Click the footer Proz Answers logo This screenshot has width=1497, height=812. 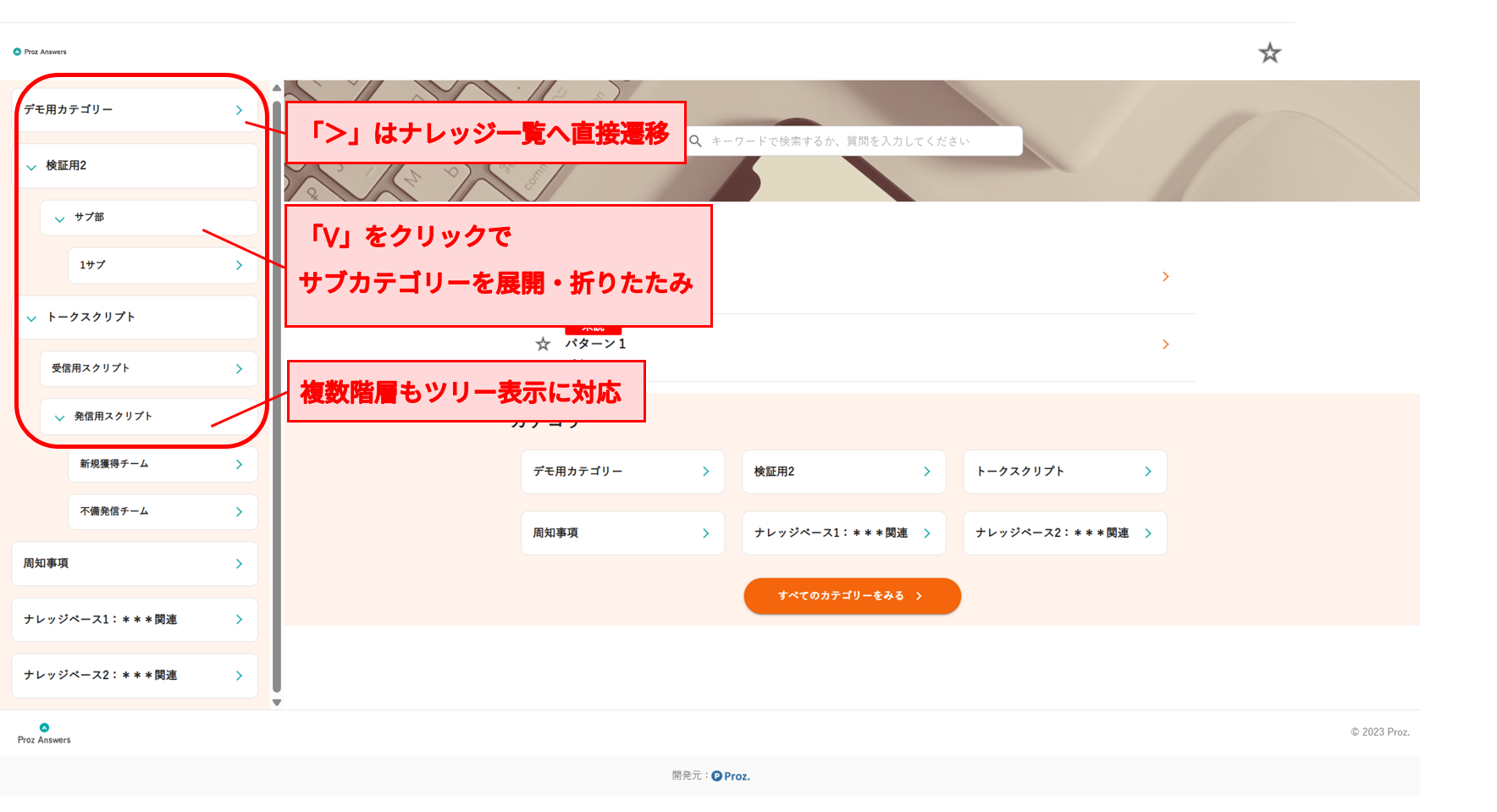(x=44, y=733)
